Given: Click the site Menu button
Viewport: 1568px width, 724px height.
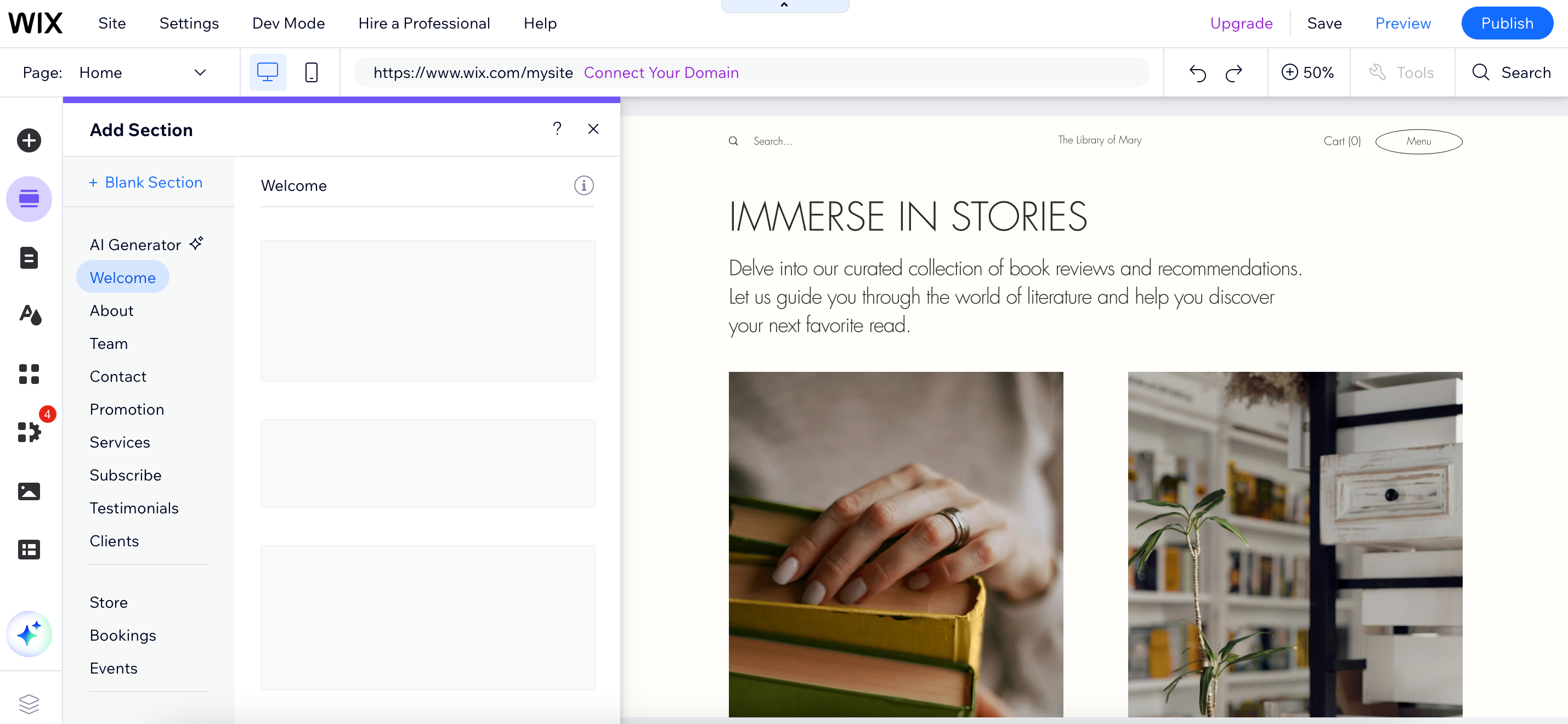Looking at the screenshot, I should (x=1418, y=142).
